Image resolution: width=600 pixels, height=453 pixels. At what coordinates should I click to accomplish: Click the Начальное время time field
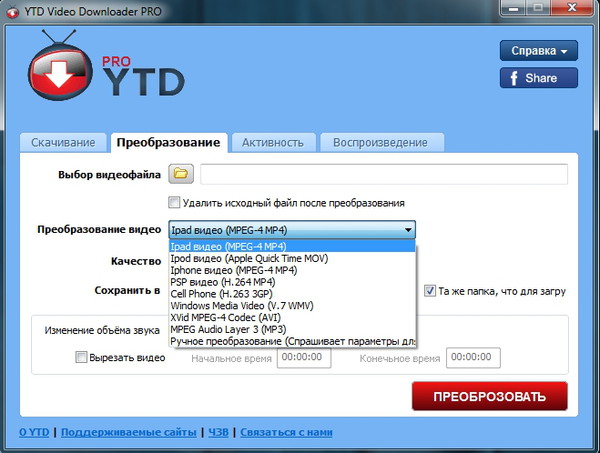[305, 358]
